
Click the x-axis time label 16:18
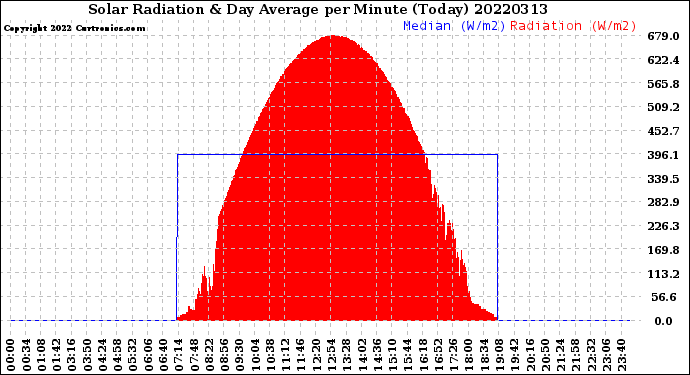pos(423,355)
